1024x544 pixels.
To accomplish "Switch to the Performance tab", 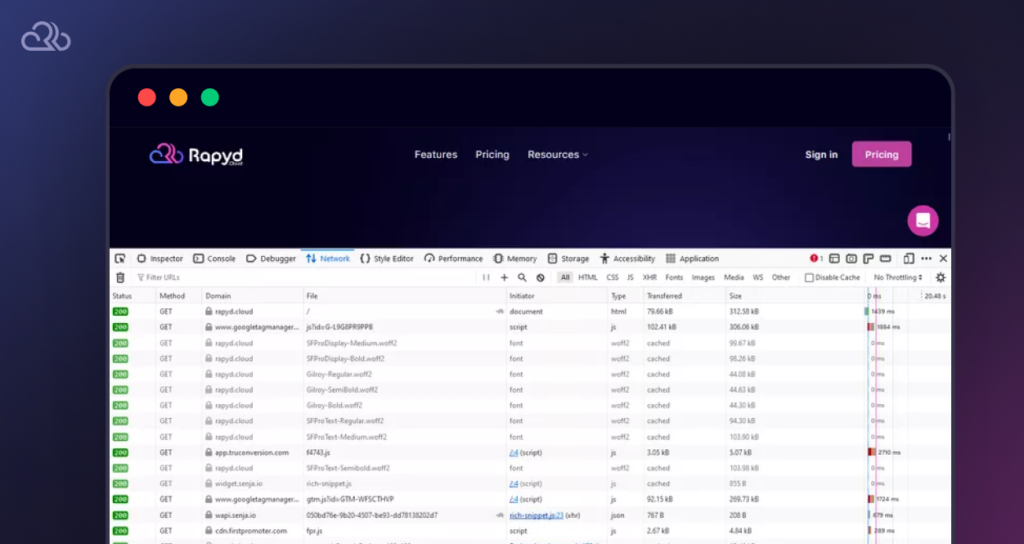I will (x=453, y=259).
